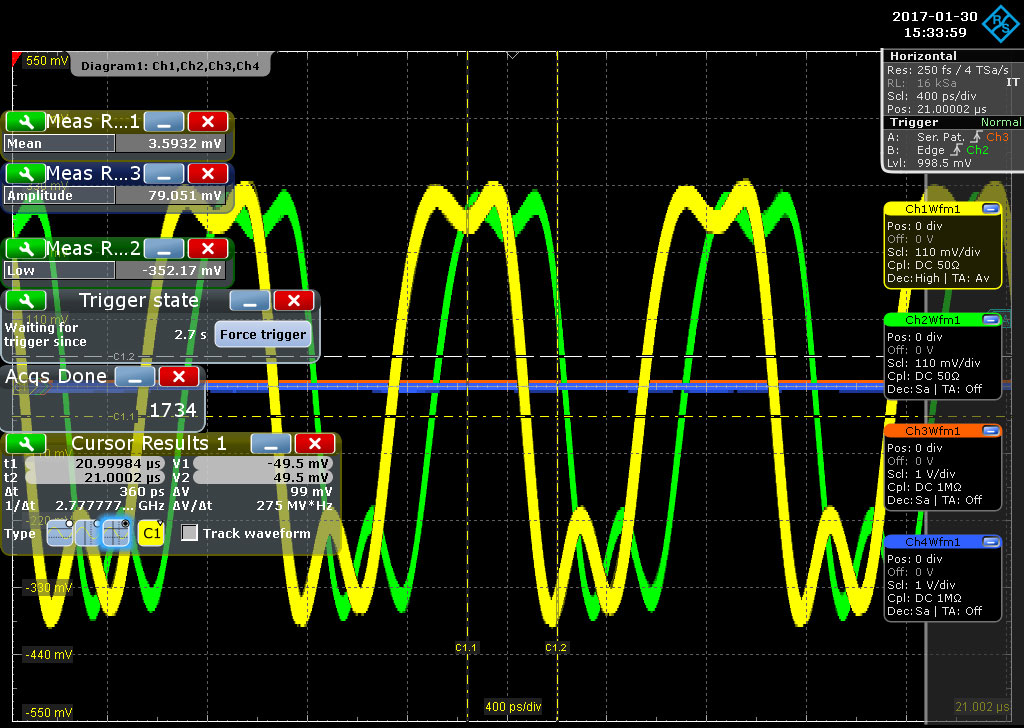Screen dimensions: 1024x728
Task: Select the combined horizontal-vertical cursor type
Action: pos(115,533)
